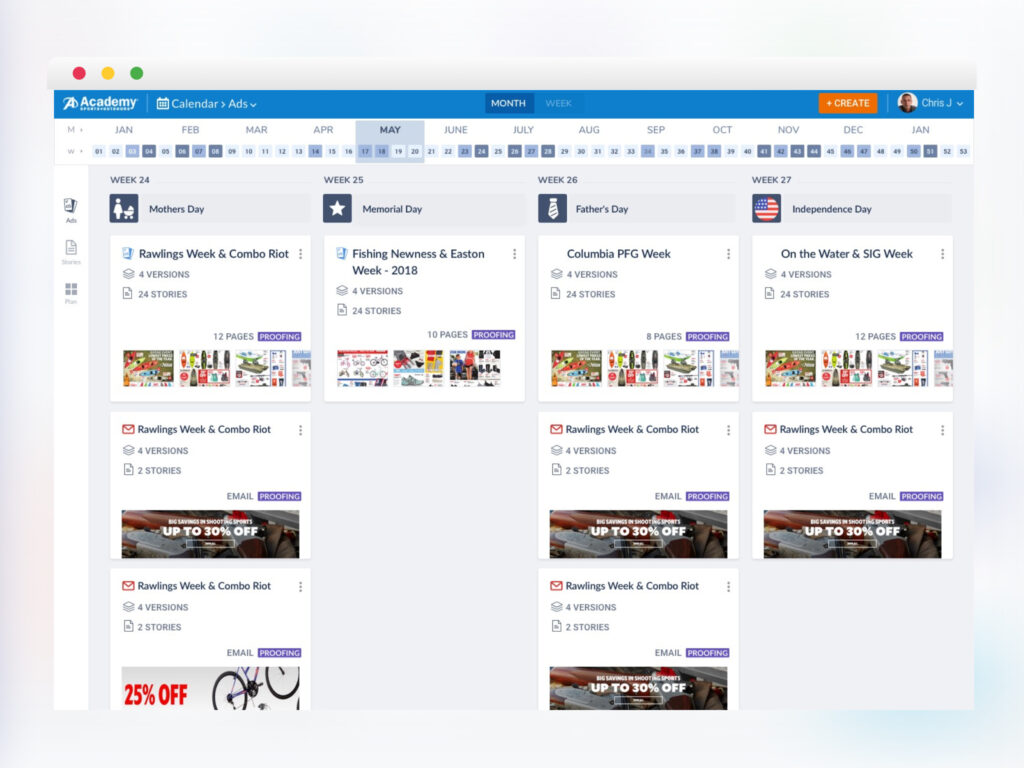Select week 41 in the week strip
1024x768 pixels.
point(764,152)
